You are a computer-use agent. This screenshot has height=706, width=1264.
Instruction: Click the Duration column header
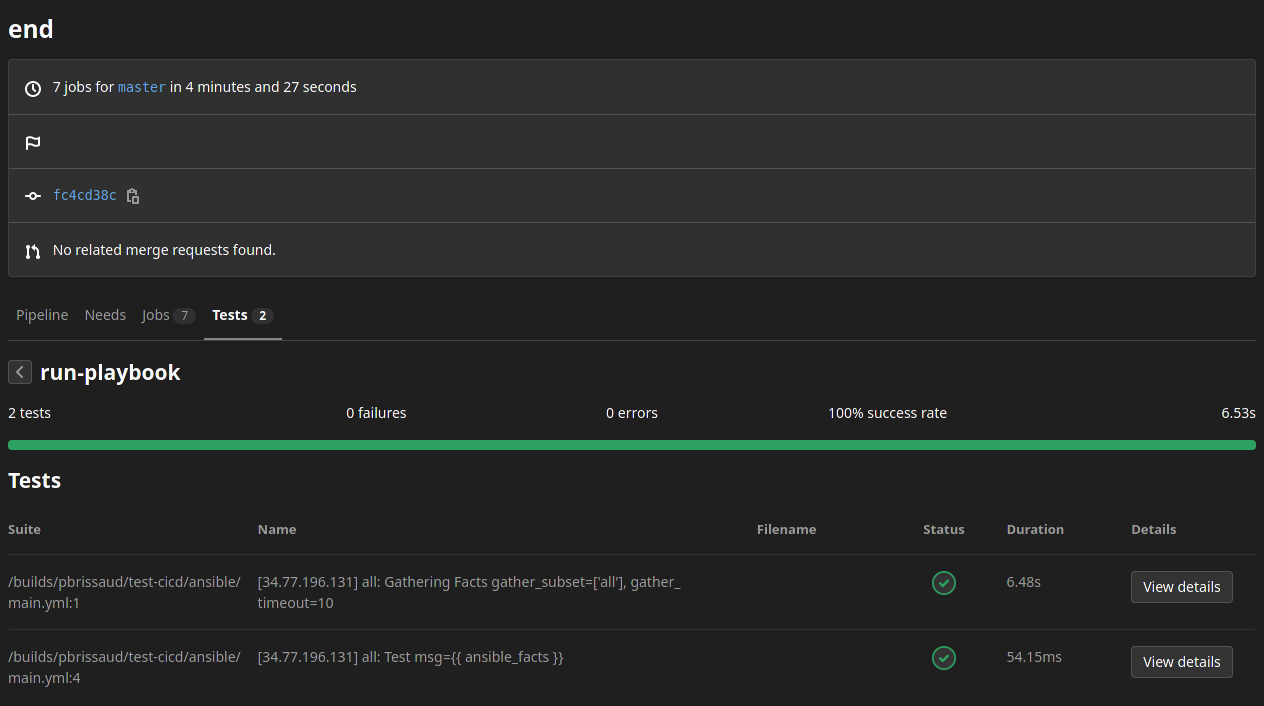[x=1035, y=529]
